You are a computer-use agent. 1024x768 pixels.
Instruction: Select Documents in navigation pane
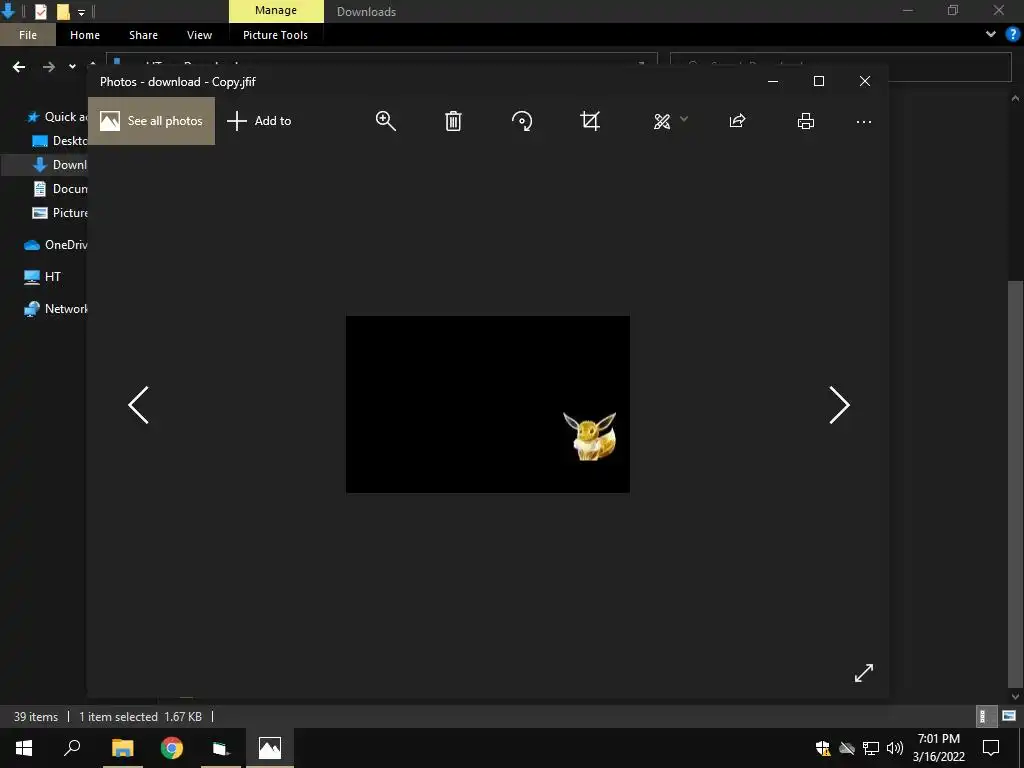59,189
